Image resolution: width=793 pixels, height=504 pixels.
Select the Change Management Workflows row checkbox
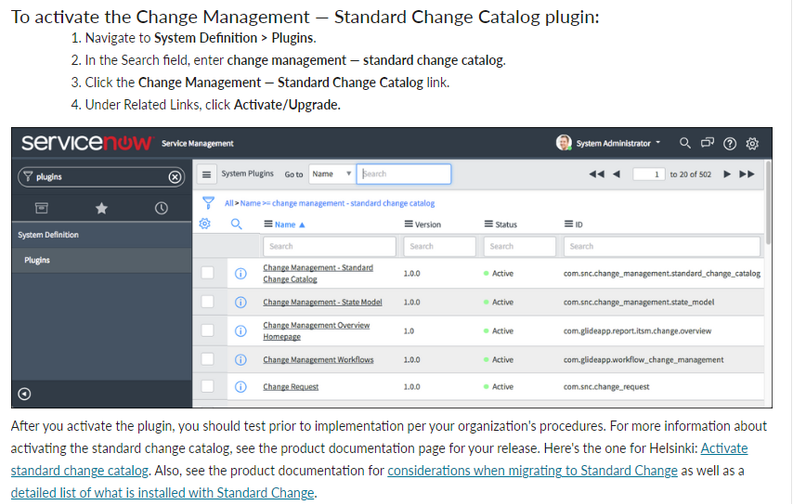coord(207,359)
